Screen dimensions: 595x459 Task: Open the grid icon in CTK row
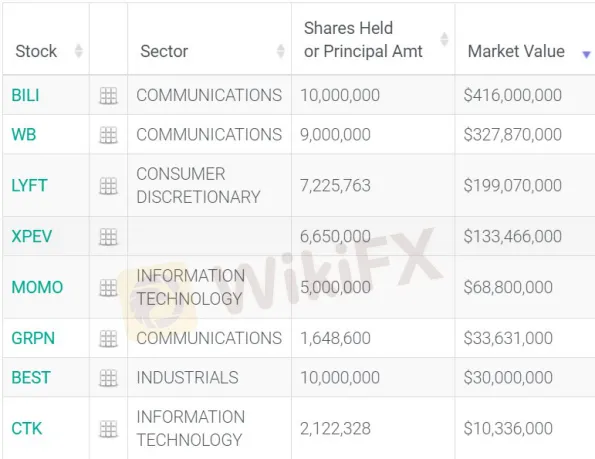(x=108, y=429)
